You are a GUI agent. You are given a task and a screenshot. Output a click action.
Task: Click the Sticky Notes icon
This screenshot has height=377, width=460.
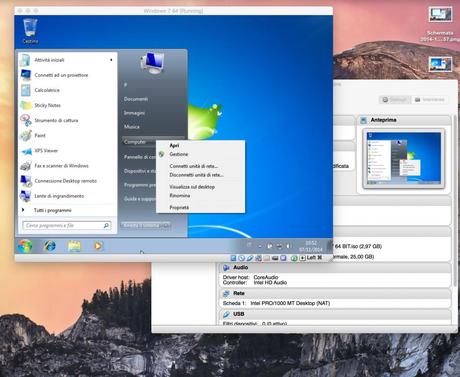(26, 105)
